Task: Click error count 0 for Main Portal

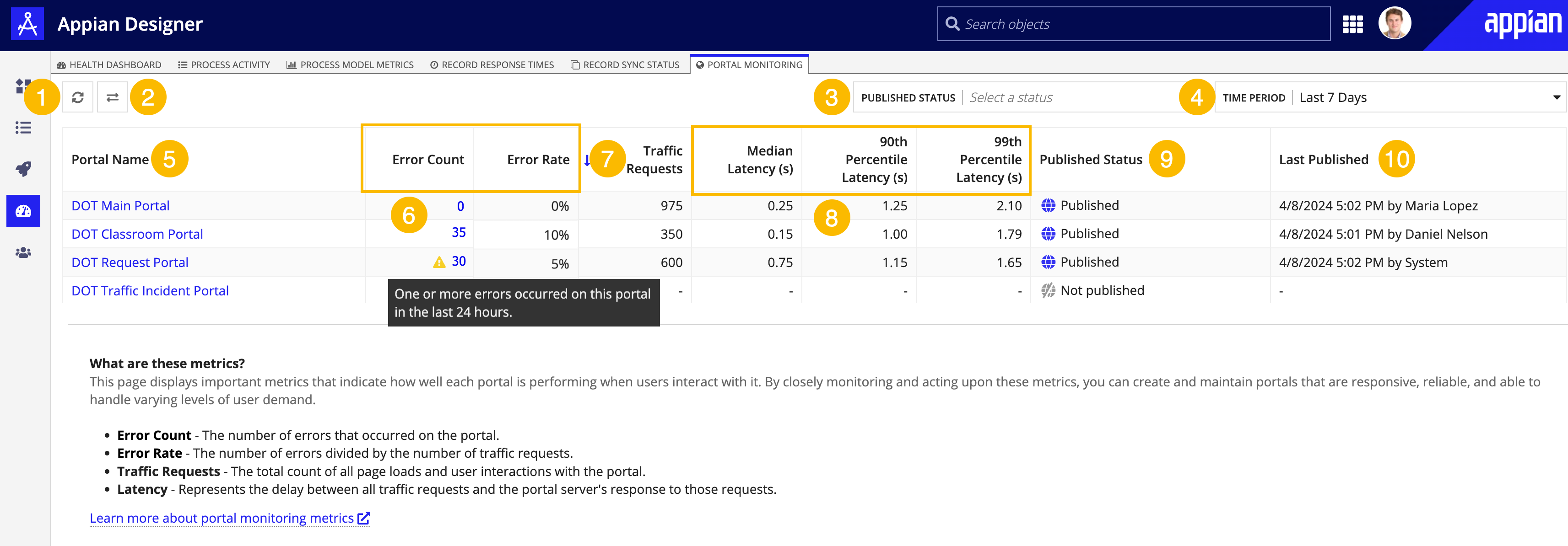Action: pos(461,206)
